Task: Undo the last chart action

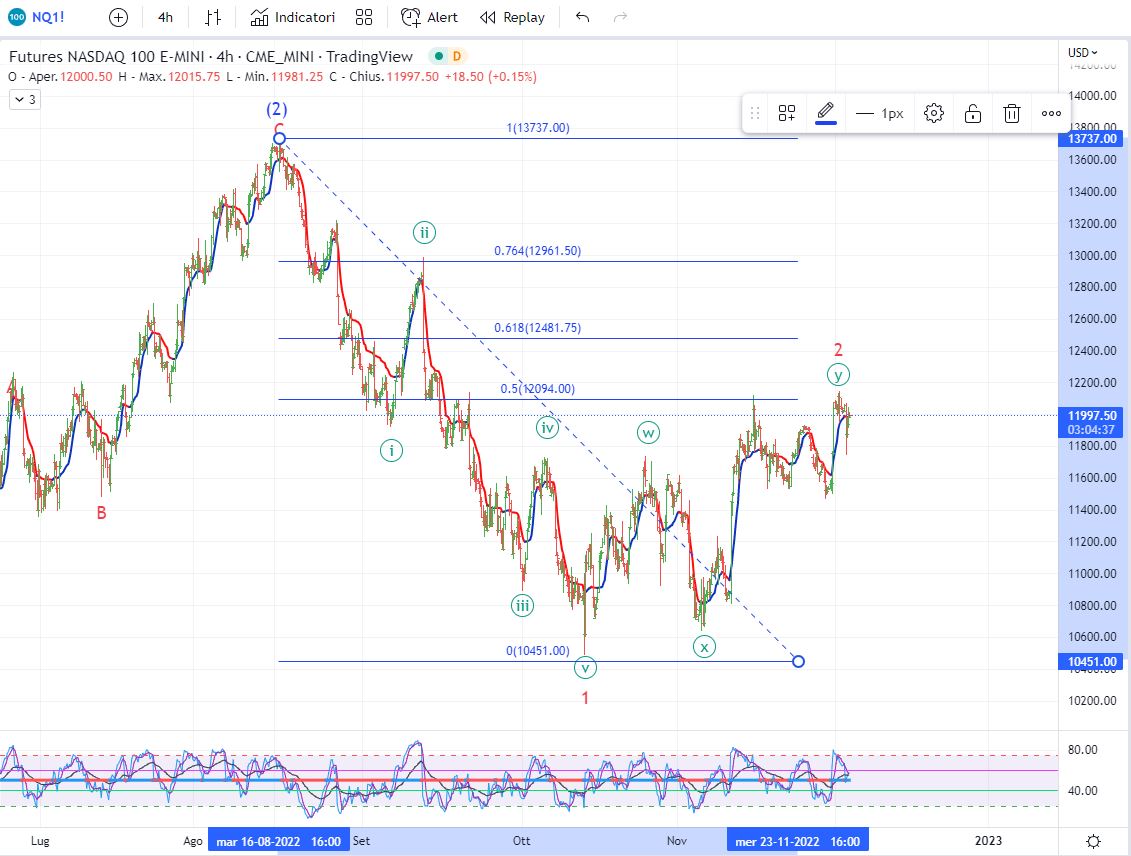Action: [x=583, y=17]
